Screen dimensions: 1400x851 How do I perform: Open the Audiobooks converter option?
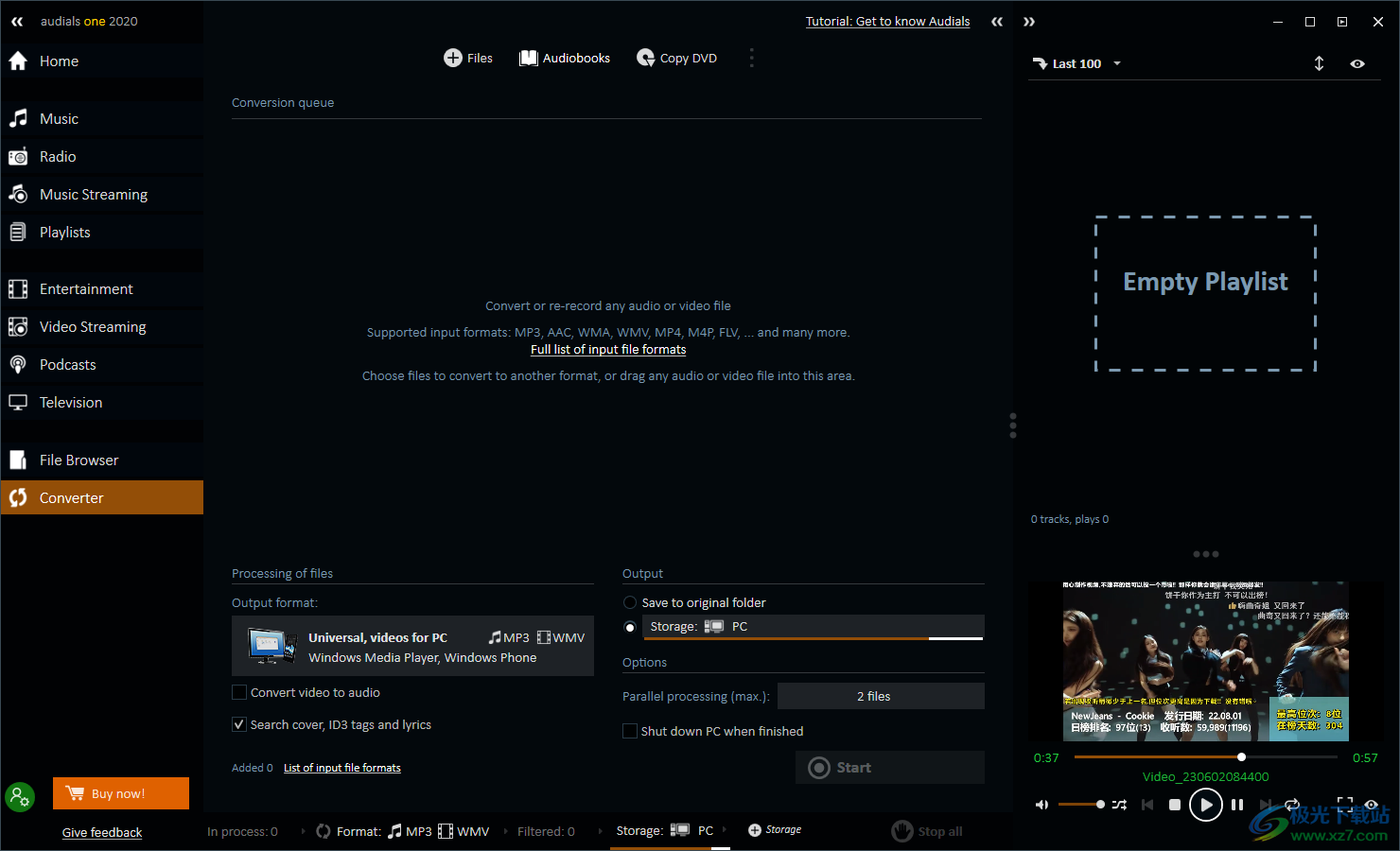pyautogui.click(x=565, y=59)
